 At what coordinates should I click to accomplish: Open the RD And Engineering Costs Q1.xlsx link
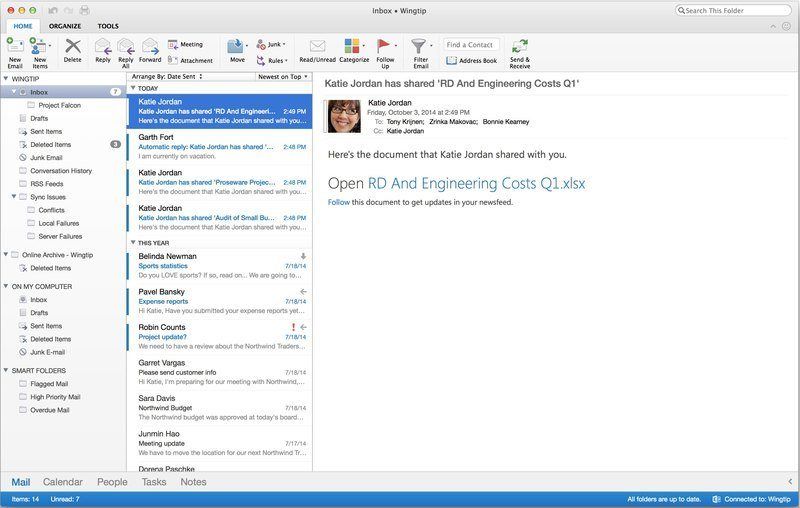[475, 183]
